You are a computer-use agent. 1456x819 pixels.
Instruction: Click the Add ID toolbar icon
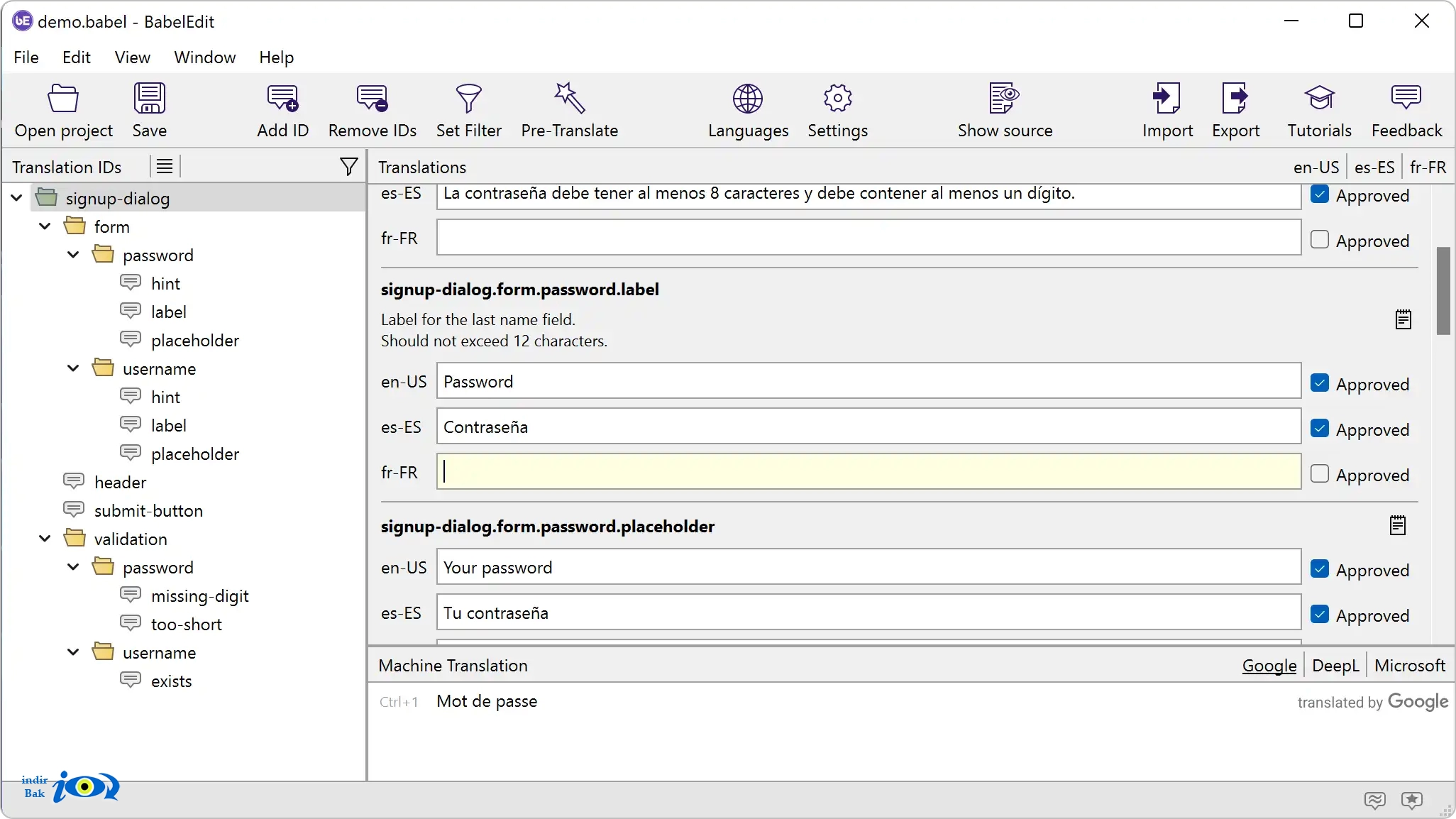click(282, 99)
